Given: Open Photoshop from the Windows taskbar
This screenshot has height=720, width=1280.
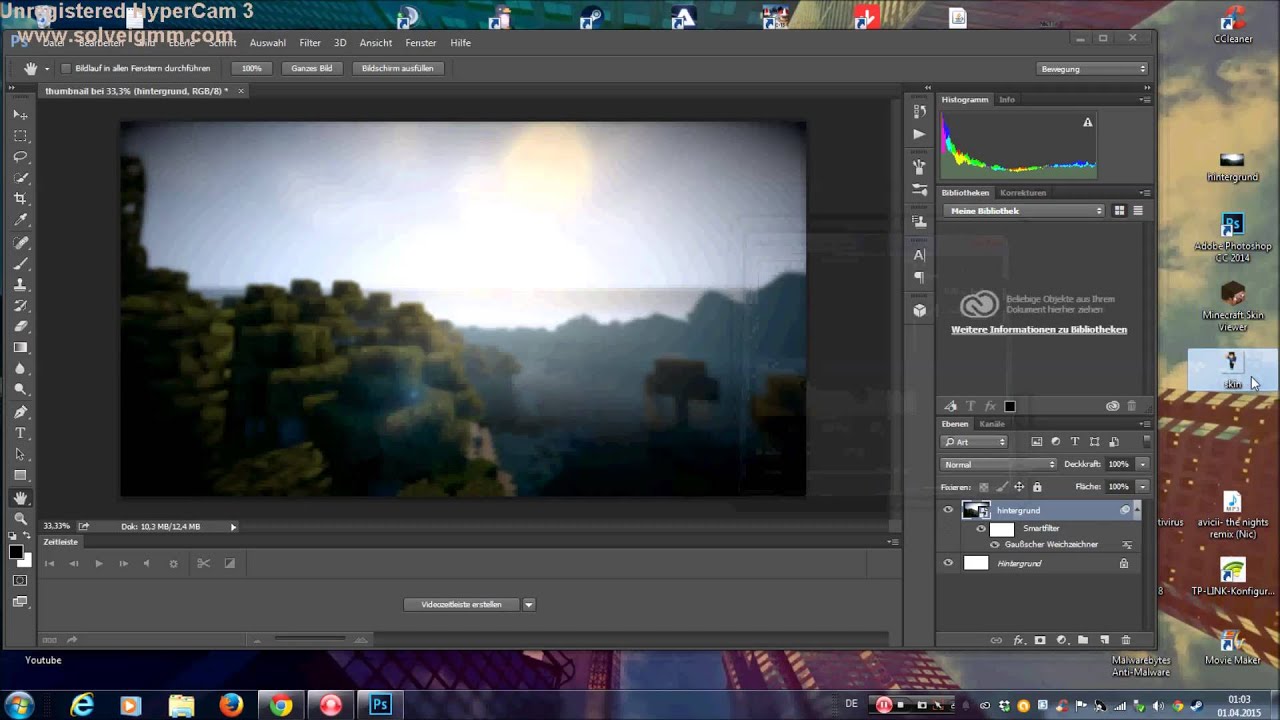Looking at the screenshot, I should pyautogui.click(x=380, y=705).
